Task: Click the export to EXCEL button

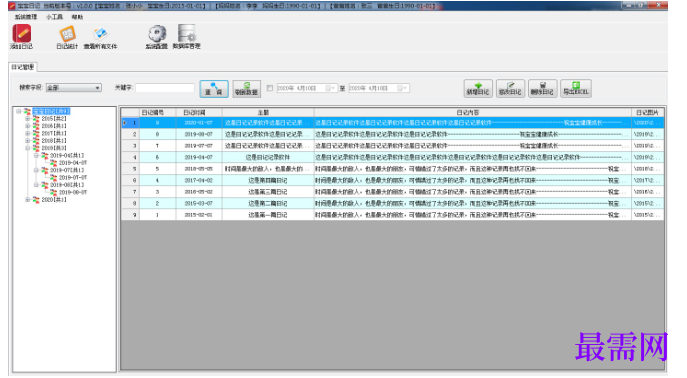Action: pyautogui.click(x=576, y=88)
